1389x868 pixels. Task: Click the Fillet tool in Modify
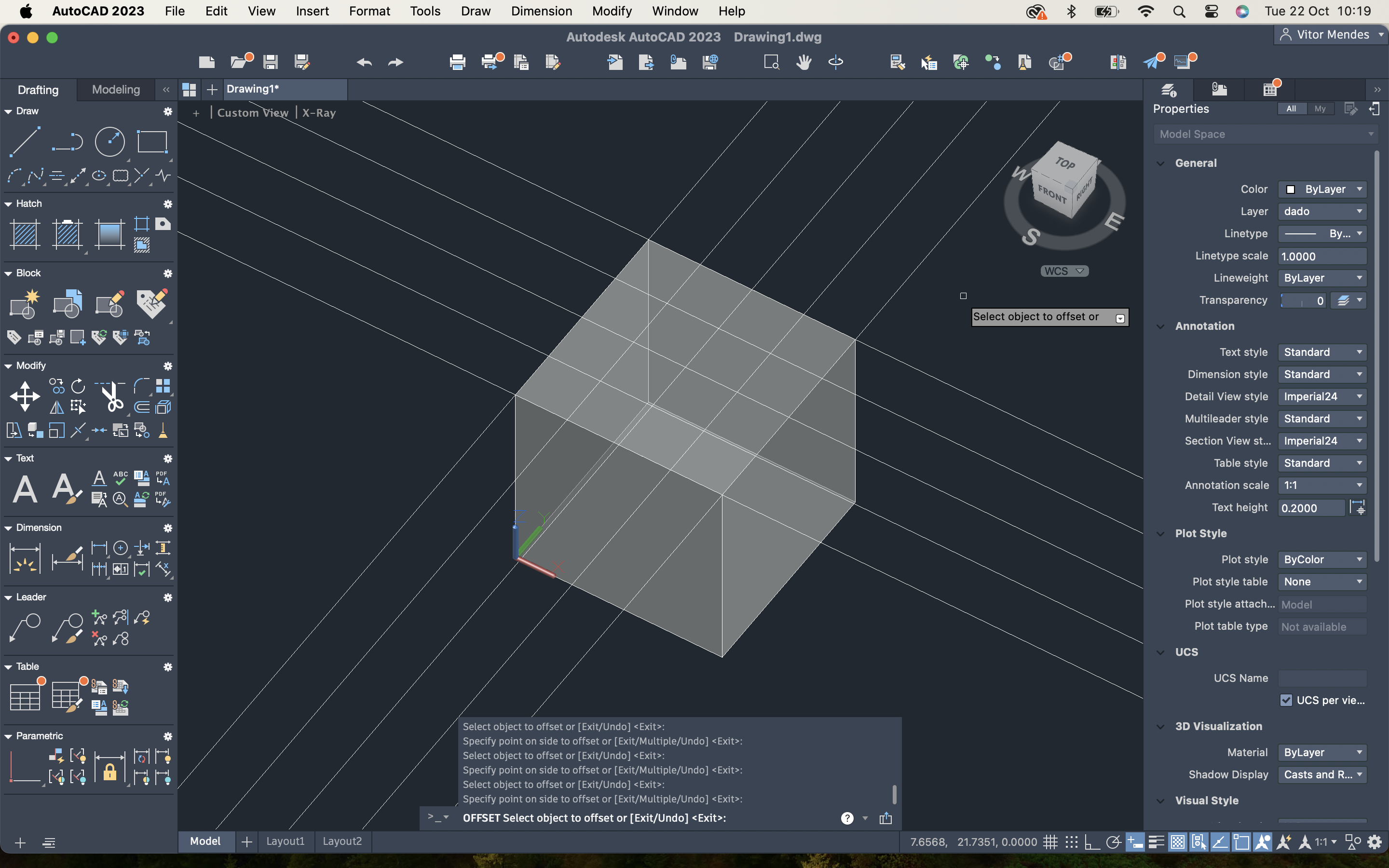click(142, 386)
